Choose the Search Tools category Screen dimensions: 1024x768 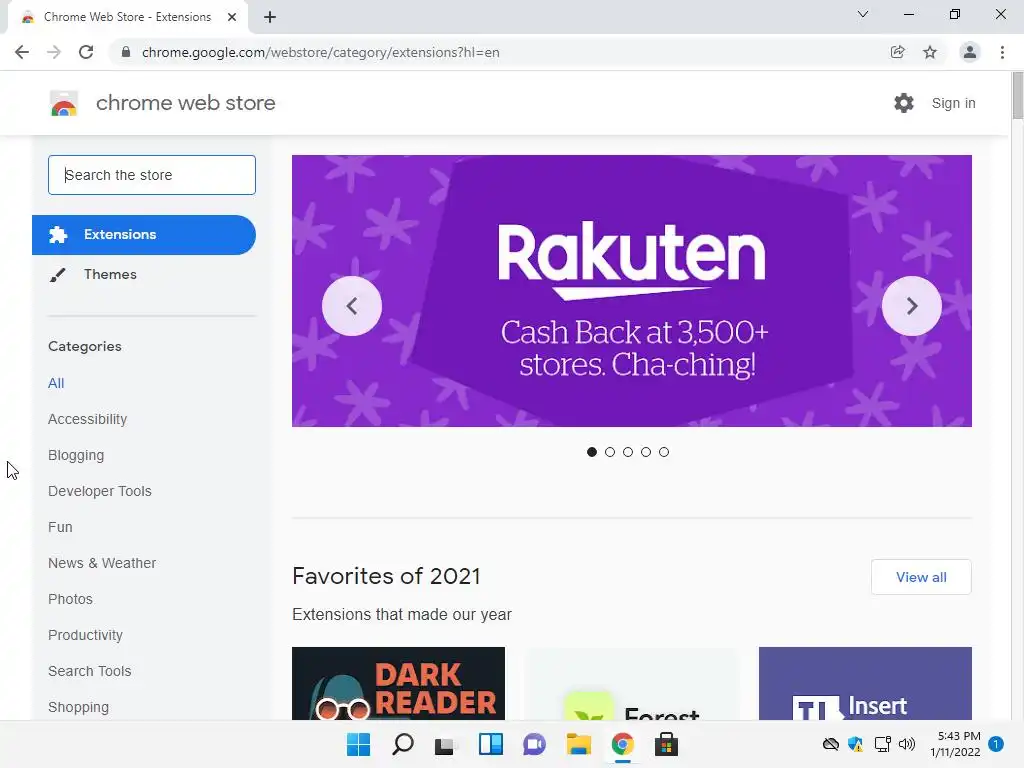tap(89, 671)
